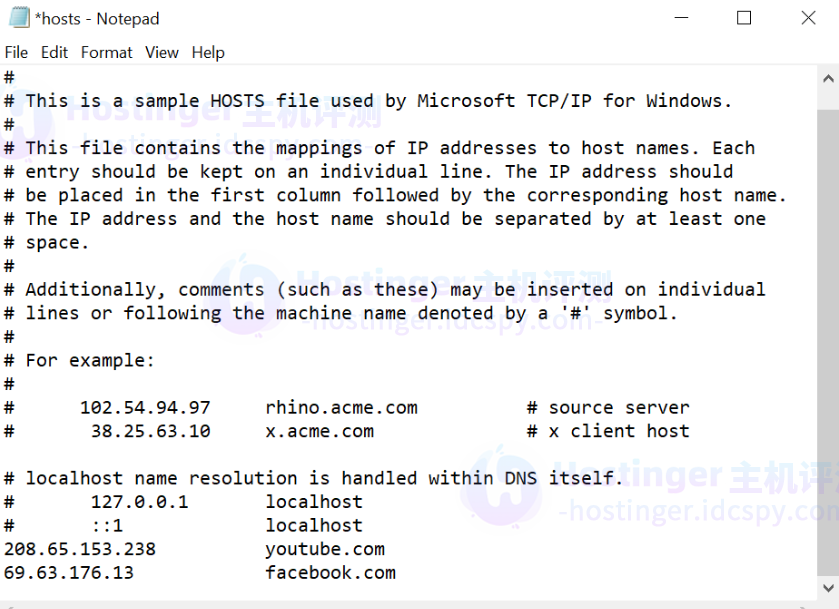Open the View menu
839x609 pixels.
click(x=162, y=52)
